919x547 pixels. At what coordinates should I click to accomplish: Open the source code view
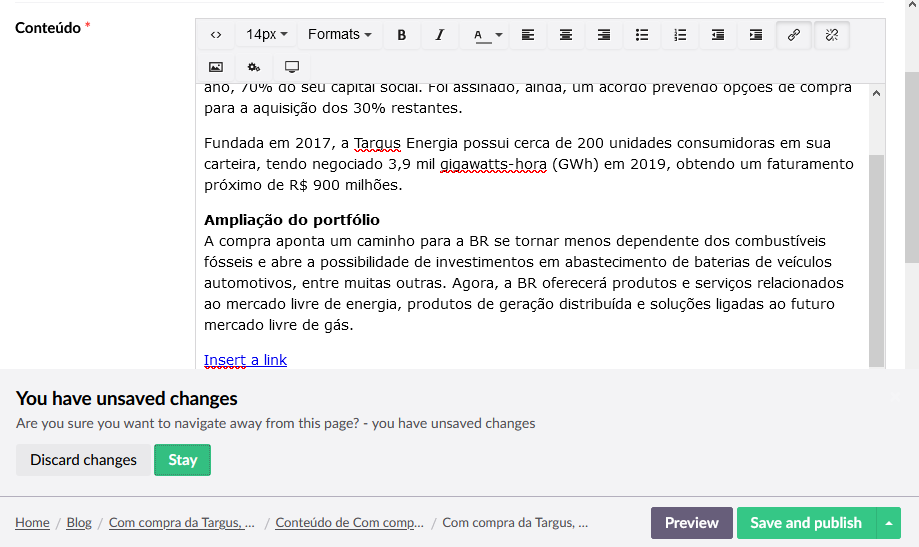(x=216, y=35)
